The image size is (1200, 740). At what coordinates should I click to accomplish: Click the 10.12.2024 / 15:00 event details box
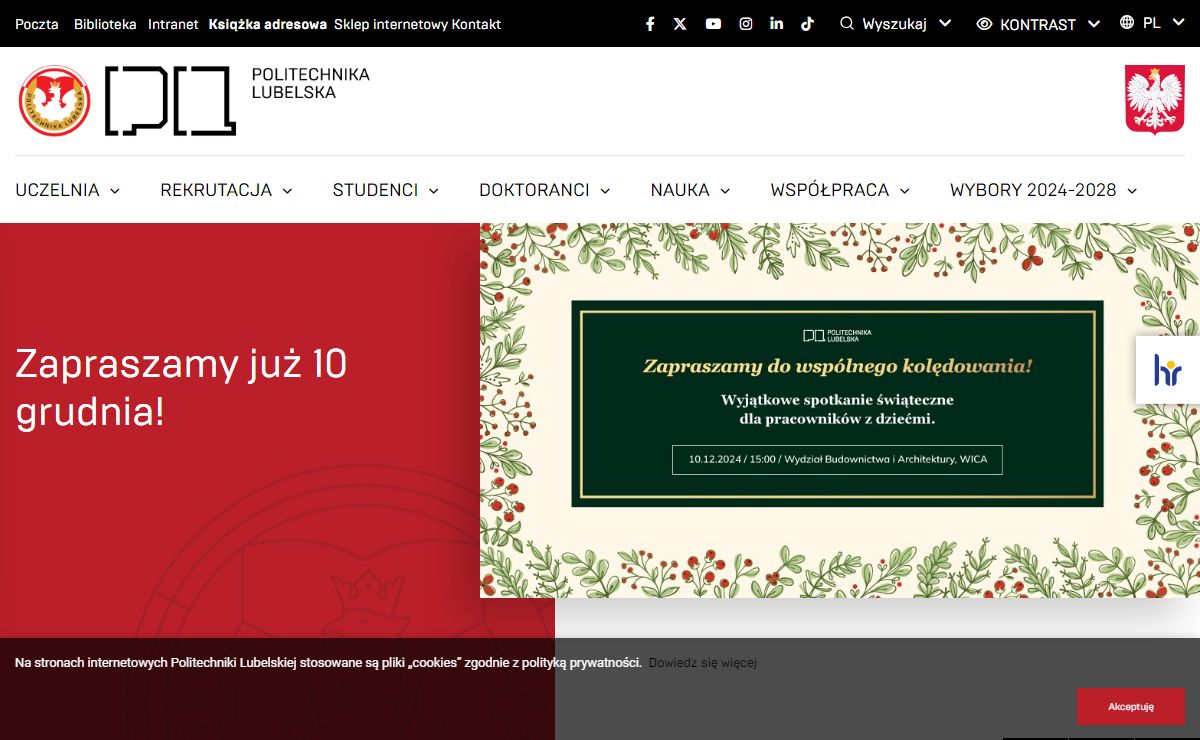point(837,460)
